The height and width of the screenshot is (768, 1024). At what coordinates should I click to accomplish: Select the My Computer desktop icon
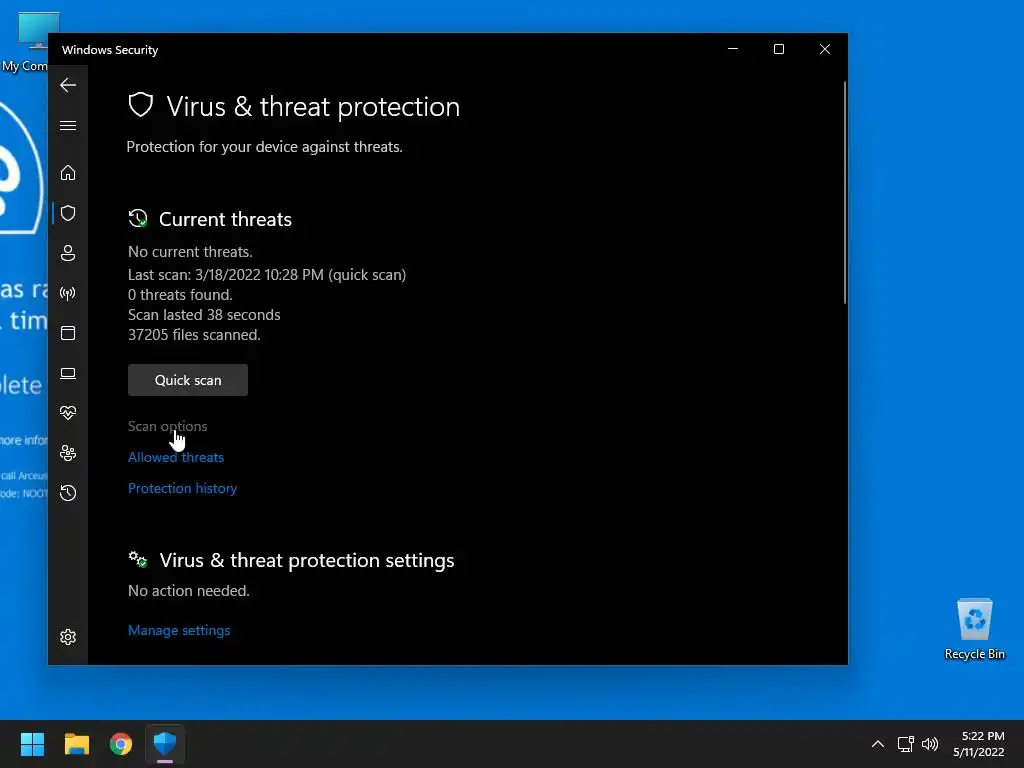point(26,42)
